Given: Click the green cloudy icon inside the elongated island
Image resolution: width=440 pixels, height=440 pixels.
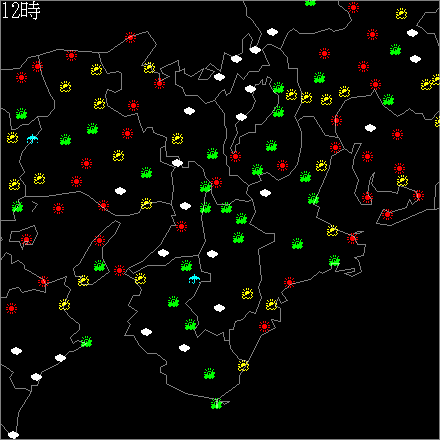Looking at the screenshot, I should 99,266.
